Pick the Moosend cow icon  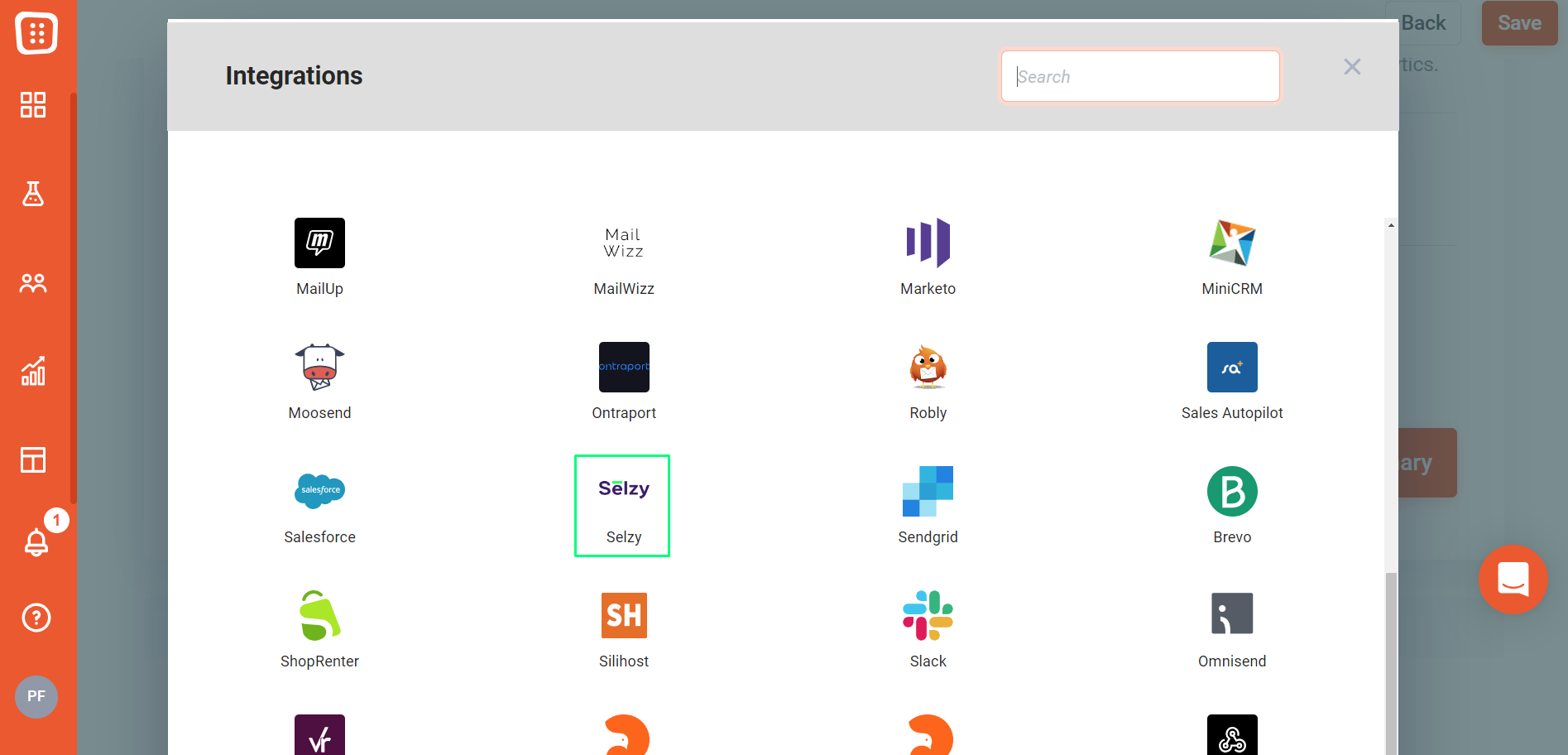pos(319,367)
